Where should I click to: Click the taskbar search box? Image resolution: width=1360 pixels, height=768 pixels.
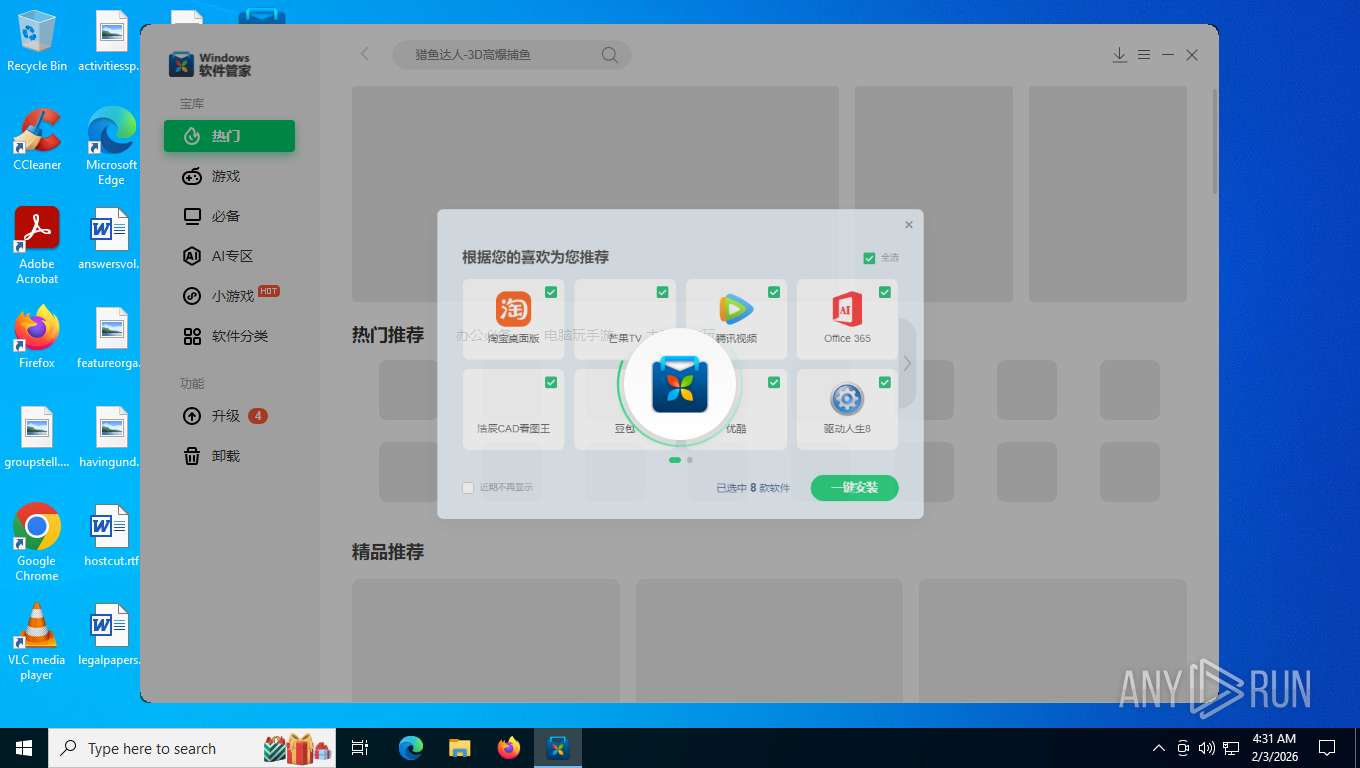coord(192,748)
